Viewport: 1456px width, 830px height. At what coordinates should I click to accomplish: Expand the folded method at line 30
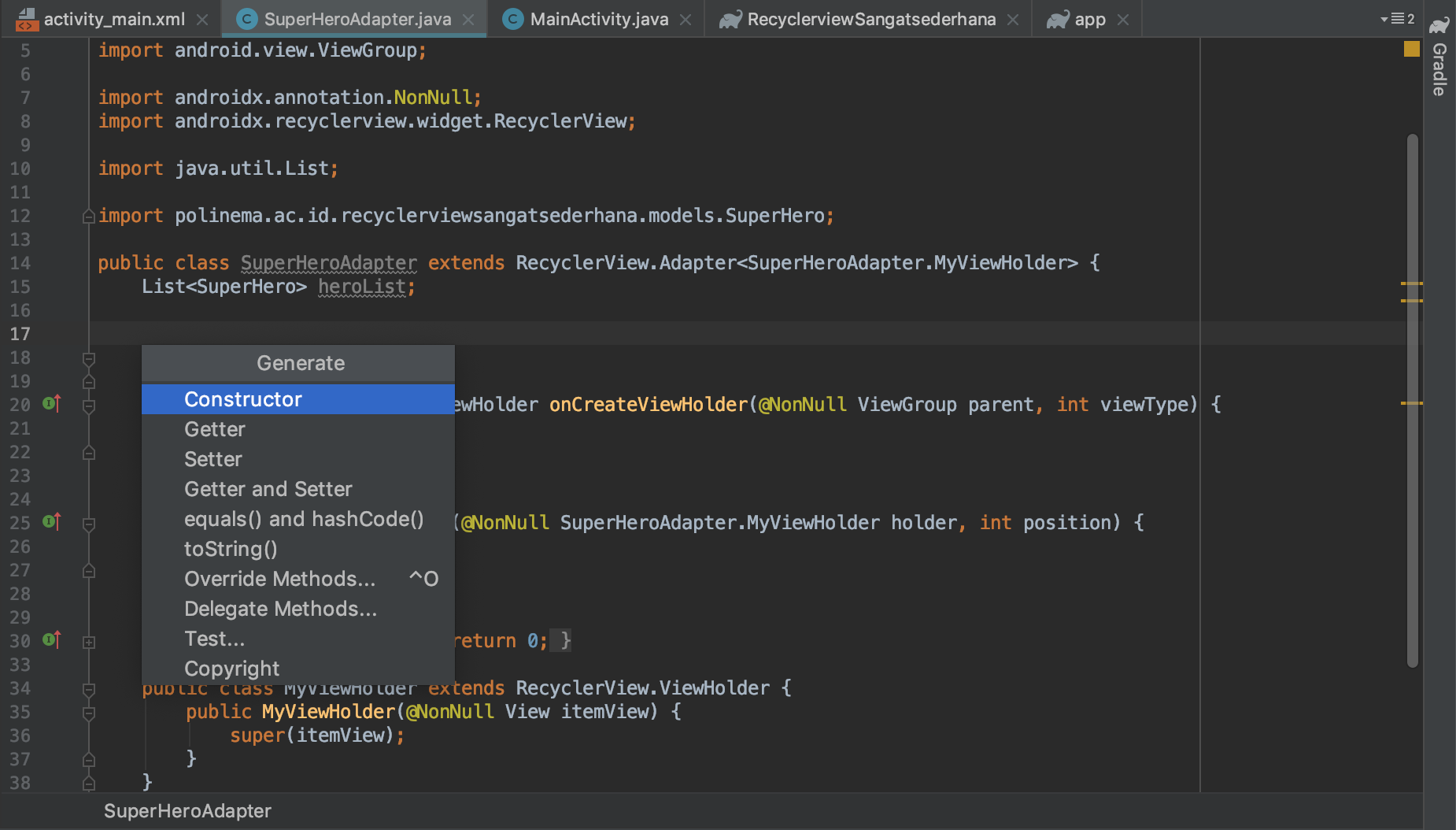89,642
